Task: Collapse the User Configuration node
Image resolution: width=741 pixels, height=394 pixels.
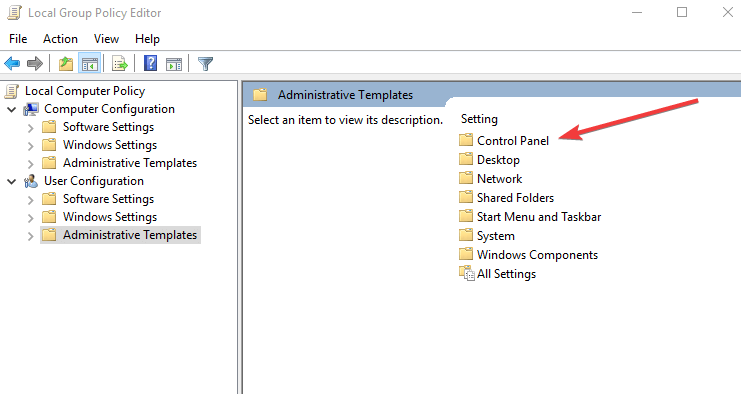Action: point(12,181)
